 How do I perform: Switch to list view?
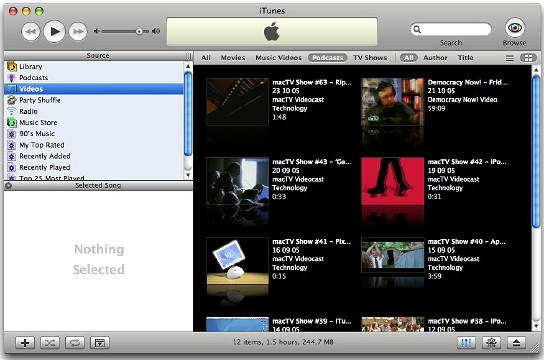click(x=509, y=58)
